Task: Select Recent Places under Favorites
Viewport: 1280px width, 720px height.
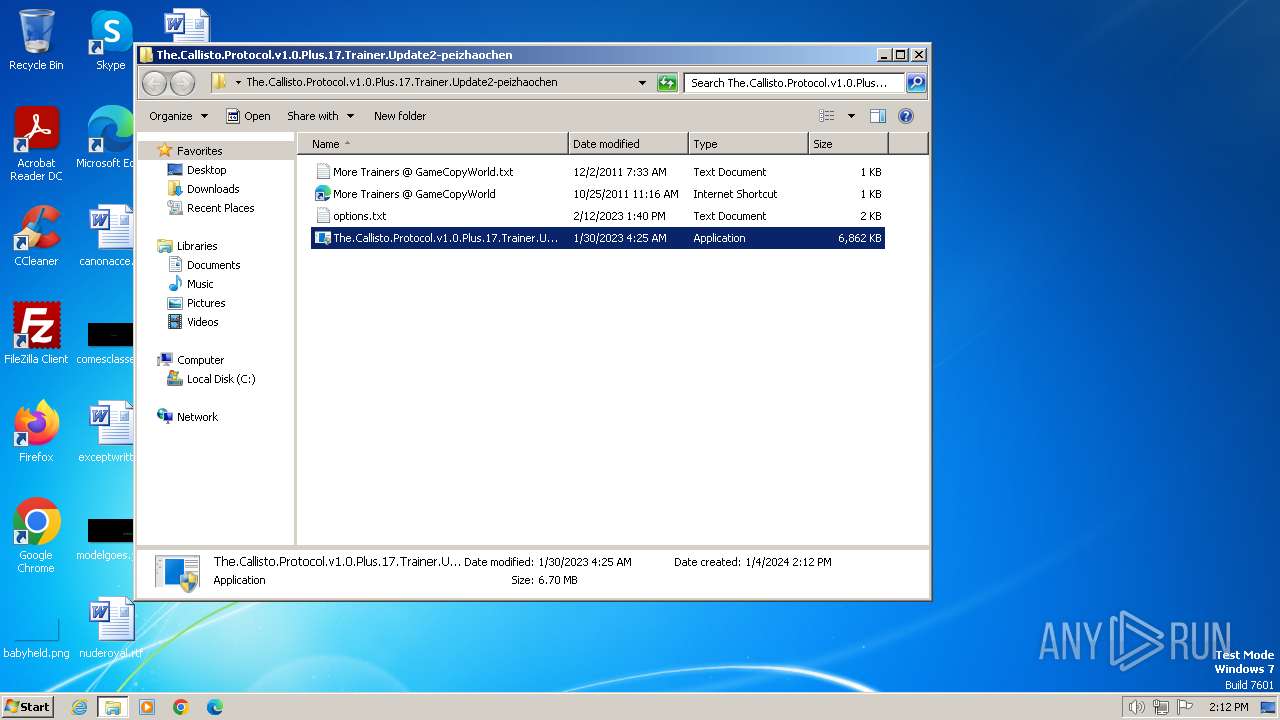Action: coord(220,208)
